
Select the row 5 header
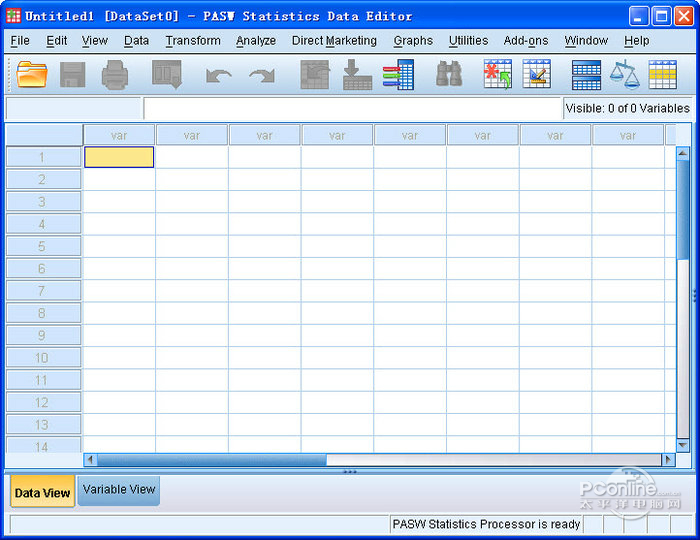click(43, 246)
